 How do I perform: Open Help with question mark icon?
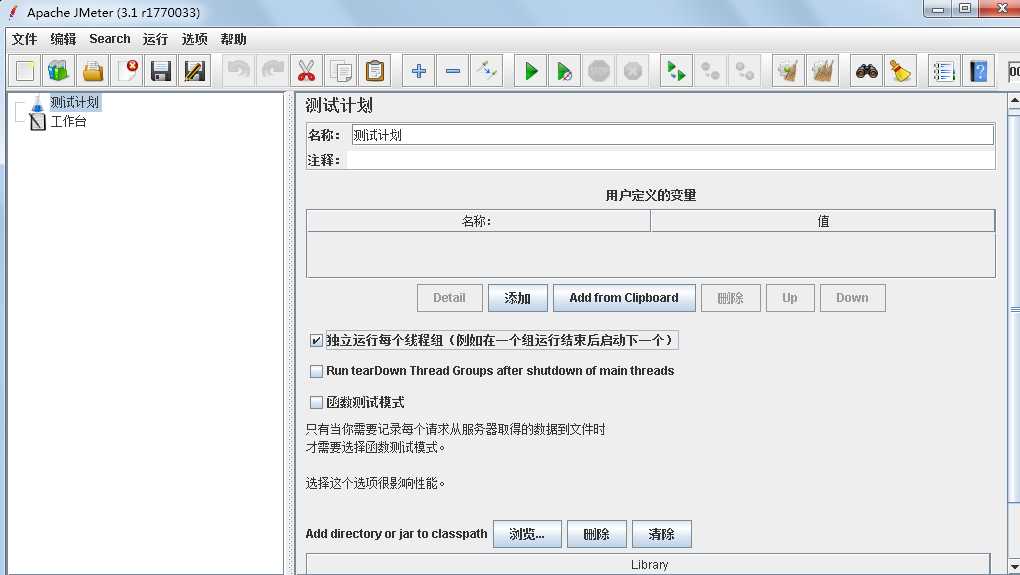(978, 70)
